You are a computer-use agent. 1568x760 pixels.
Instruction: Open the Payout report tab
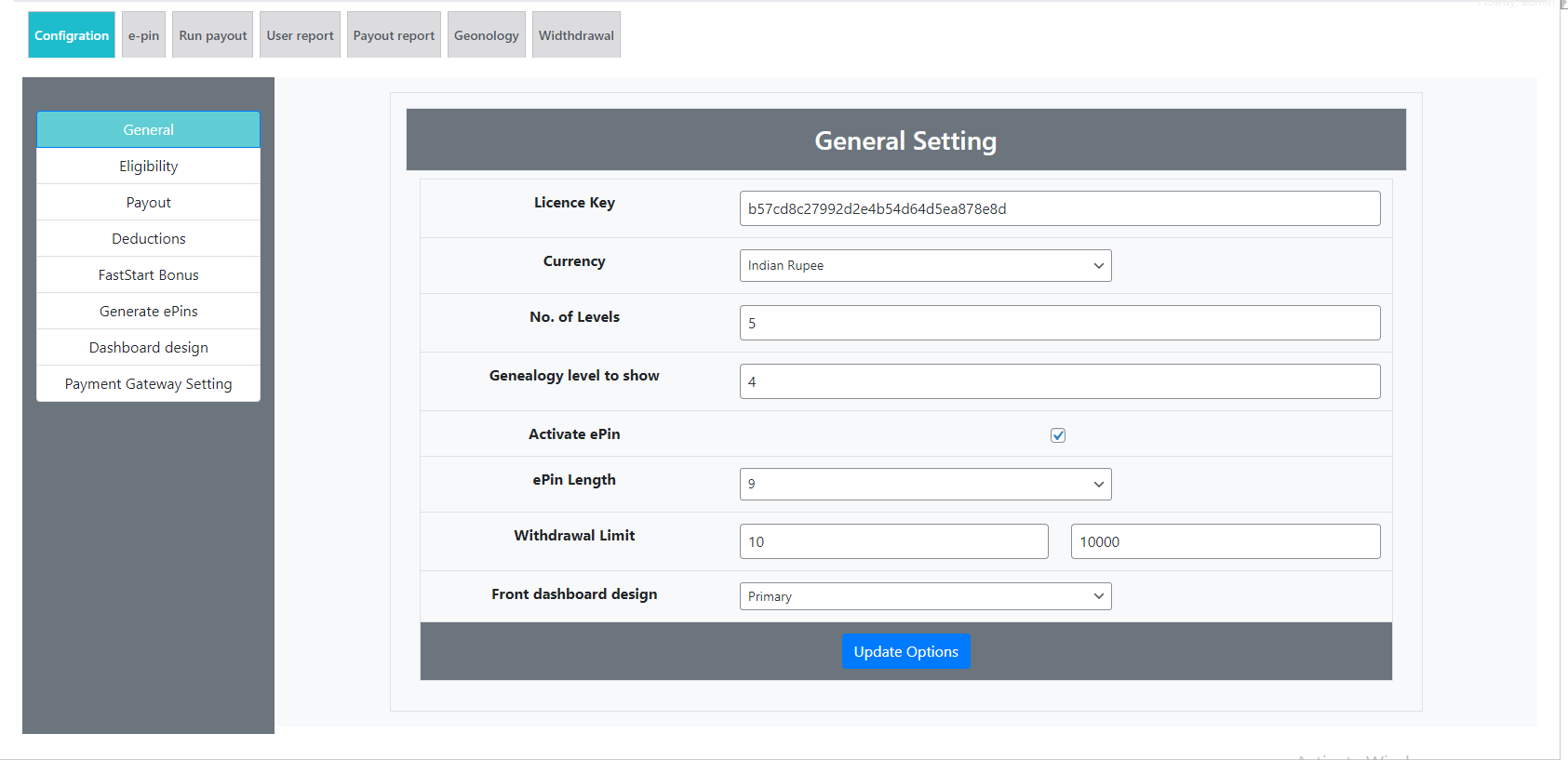[394, 35]
